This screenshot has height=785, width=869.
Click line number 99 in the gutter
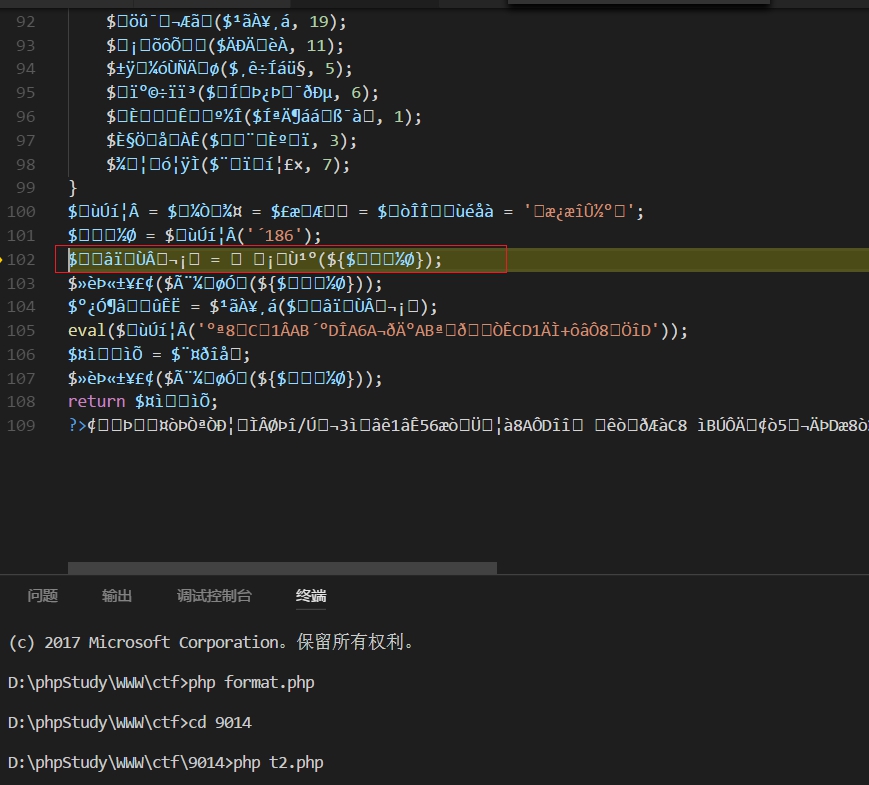(x=25, y=188)
